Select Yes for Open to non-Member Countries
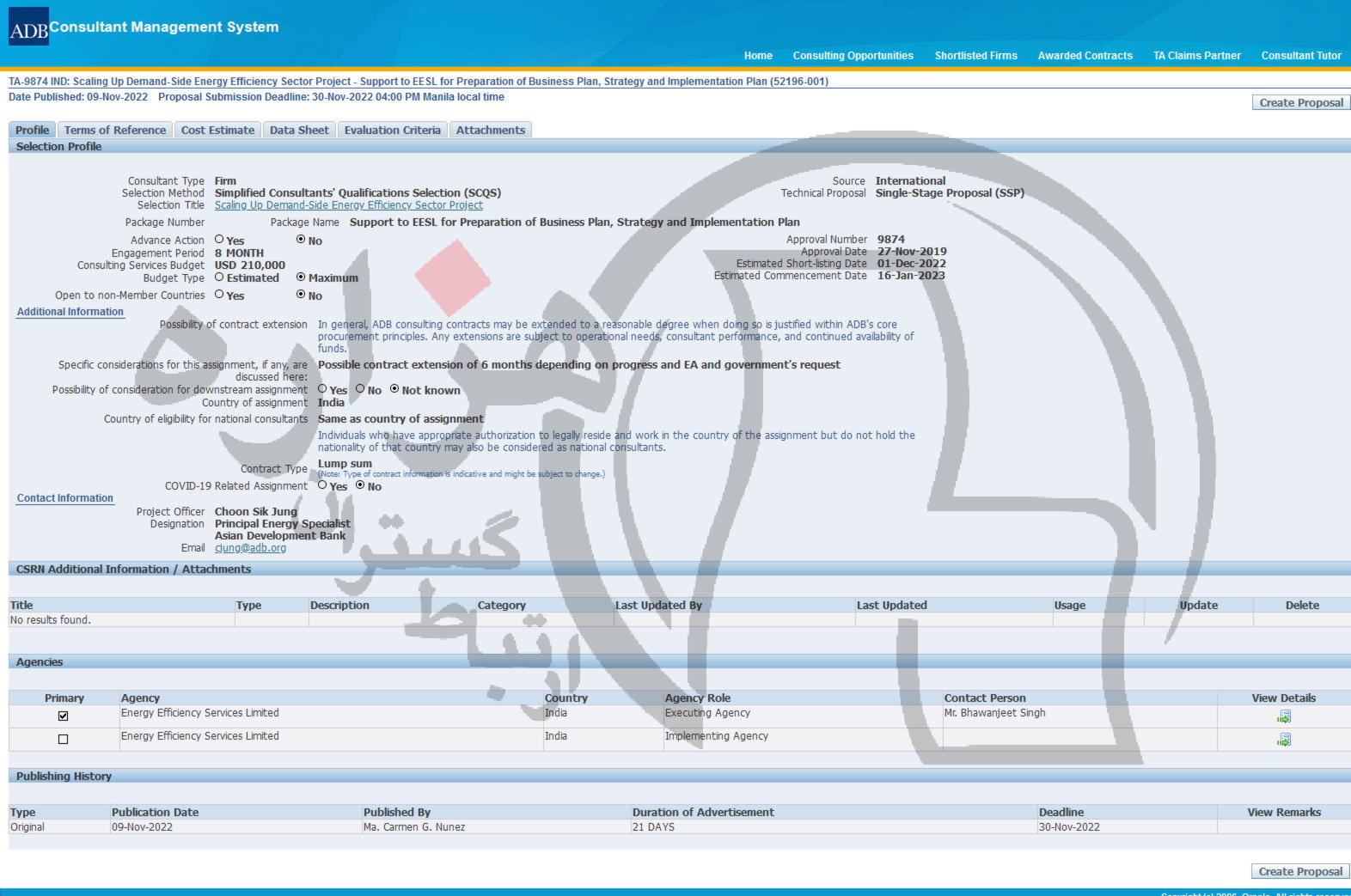1351x896 pixels. pyautogui.click(x=219, y=294)
